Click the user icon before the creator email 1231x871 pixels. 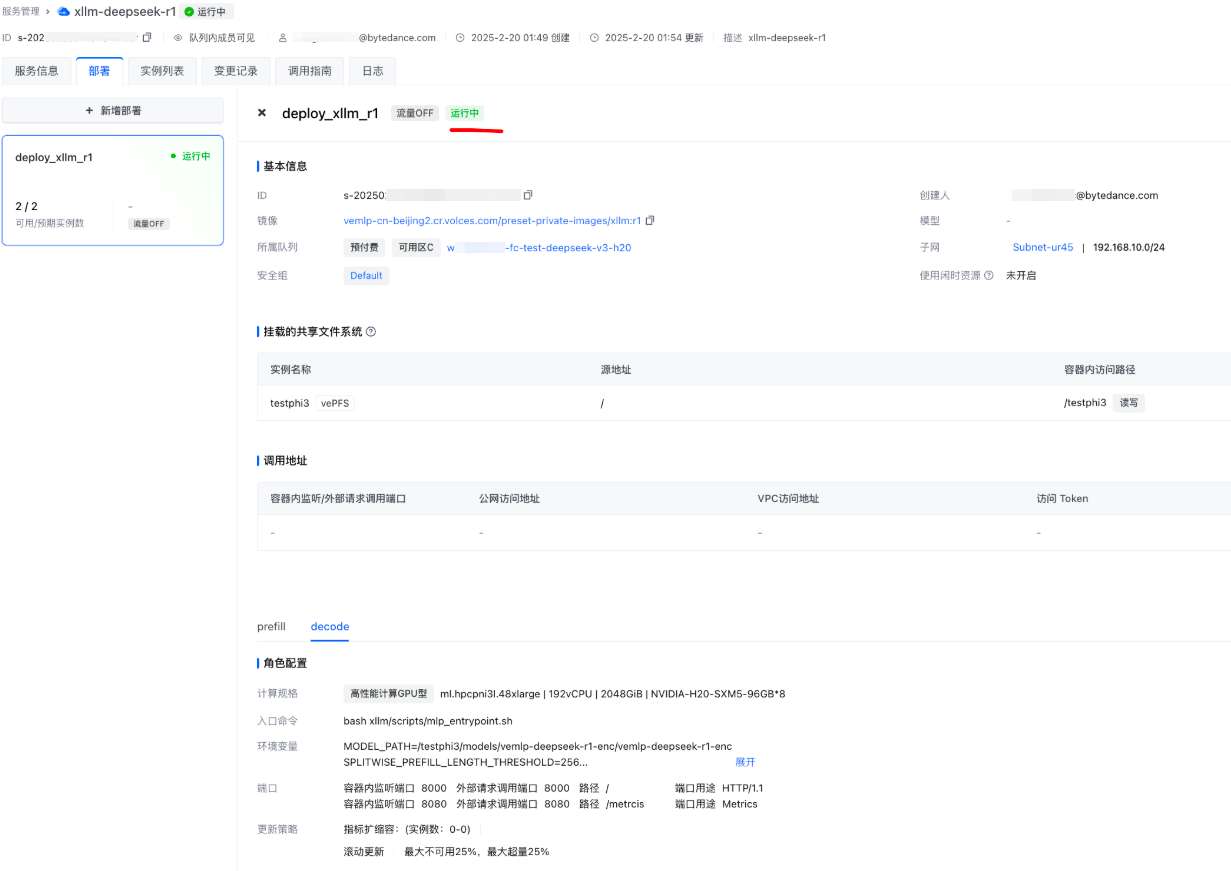click(x=283, y=38)
